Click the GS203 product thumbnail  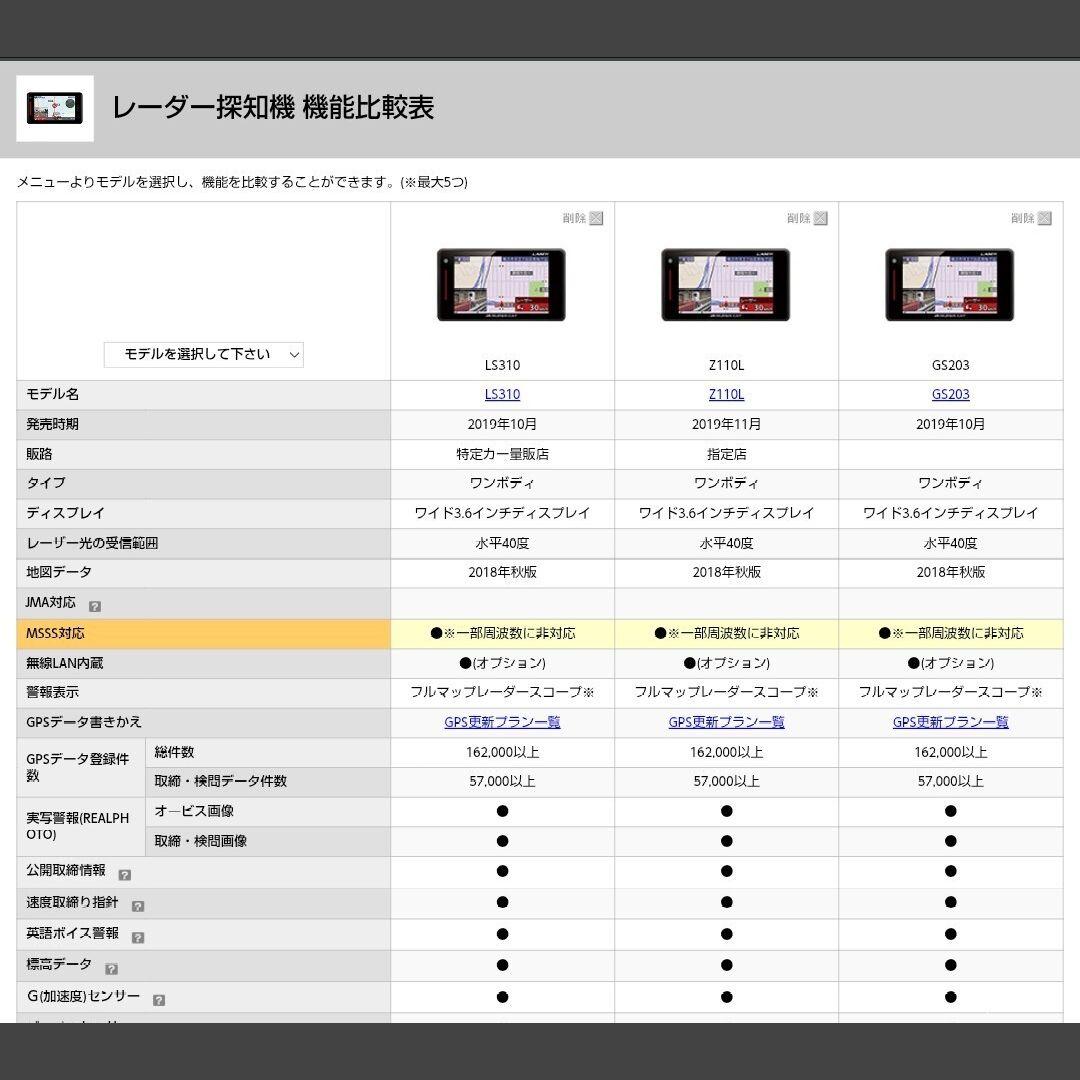click(950, 283)
